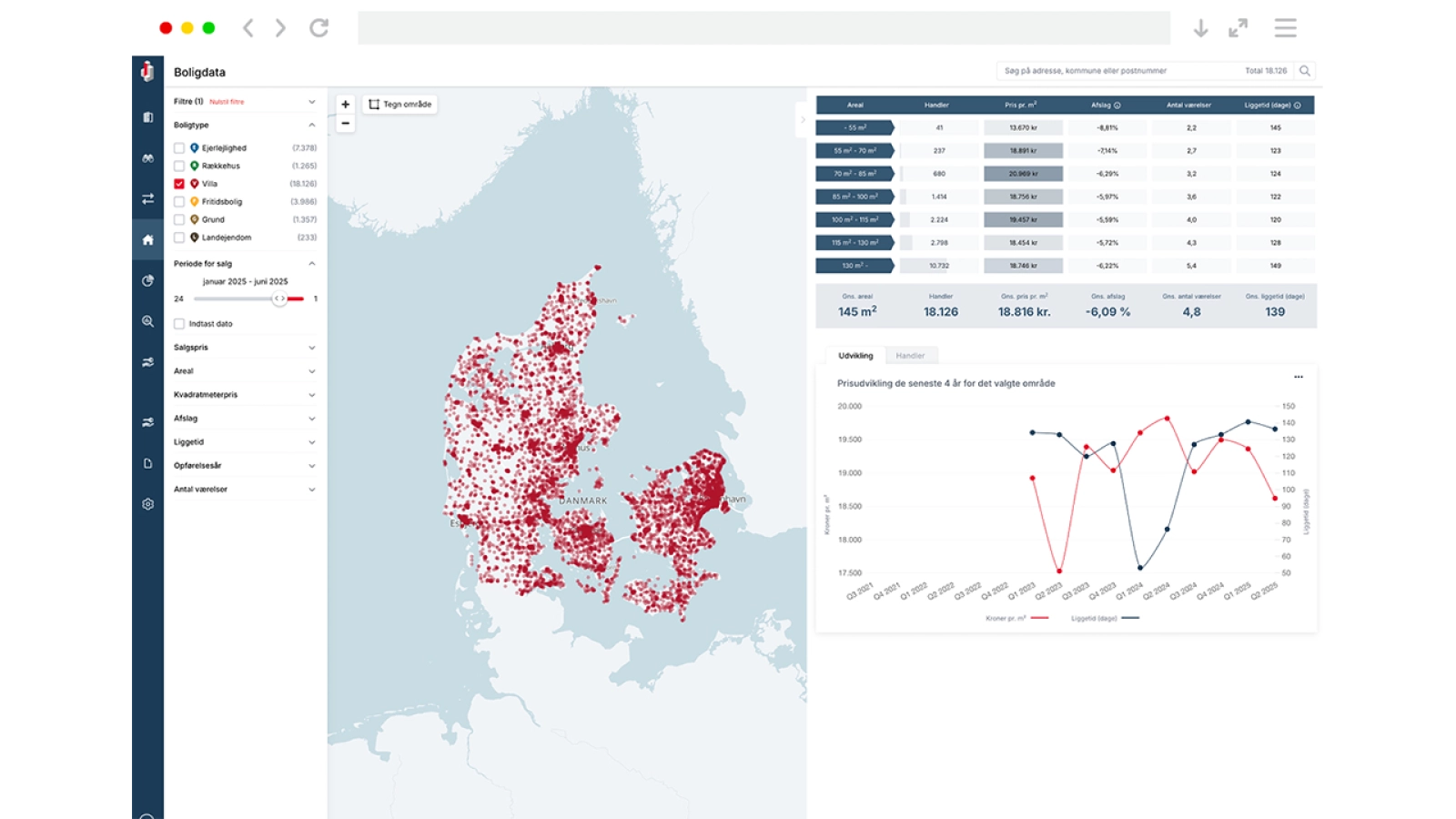Tick the Indtast dato checkbox
1456x819 pixels.
(x=179, y=324)
